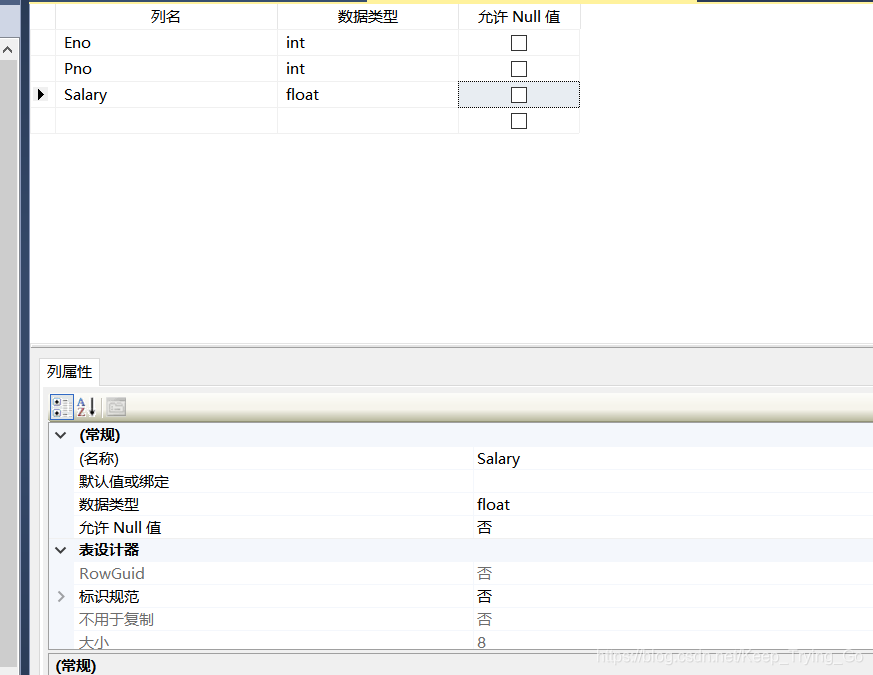
Task: Click the int data type for Eno
Action: 367,43
